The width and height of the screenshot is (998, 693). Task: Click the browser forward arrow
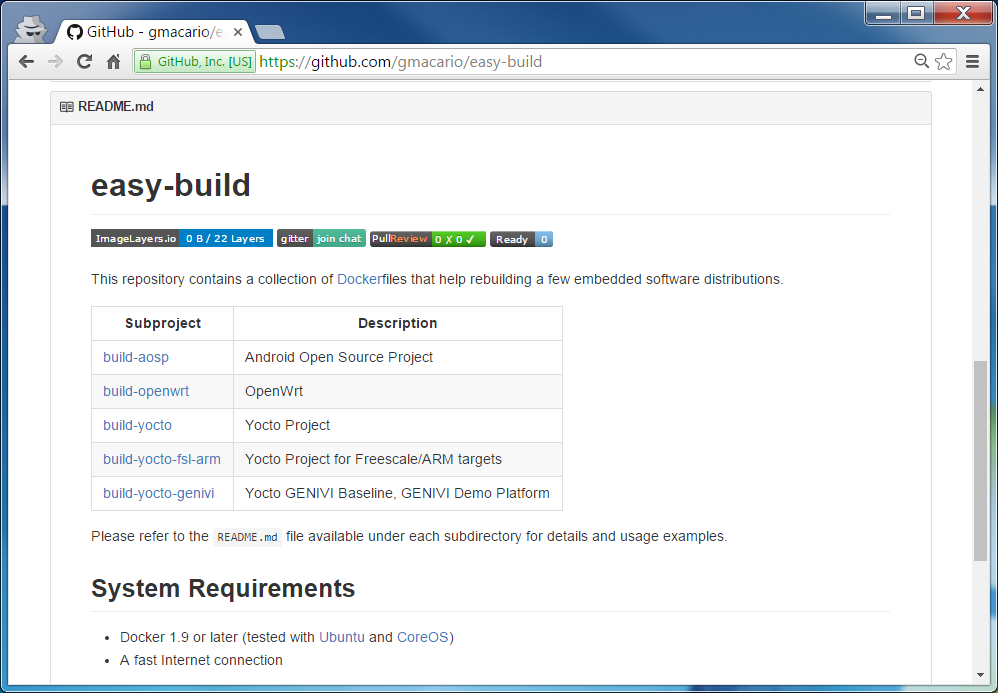point(55,62)
